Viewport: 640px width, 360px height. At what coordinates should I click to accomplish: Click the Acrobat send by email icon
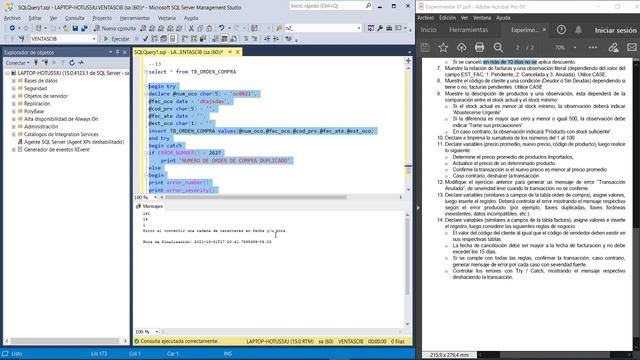point(631,47)
